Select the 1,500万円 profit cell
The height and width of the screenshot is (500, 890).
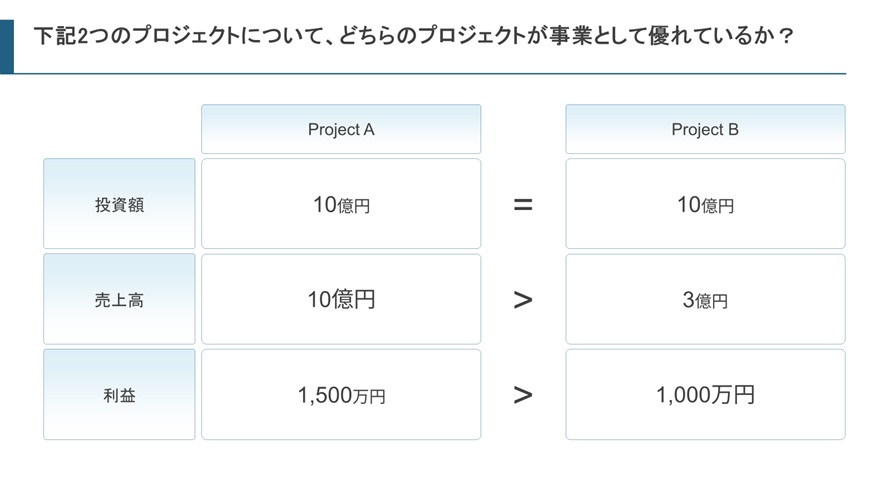click(x=341, y=395)
